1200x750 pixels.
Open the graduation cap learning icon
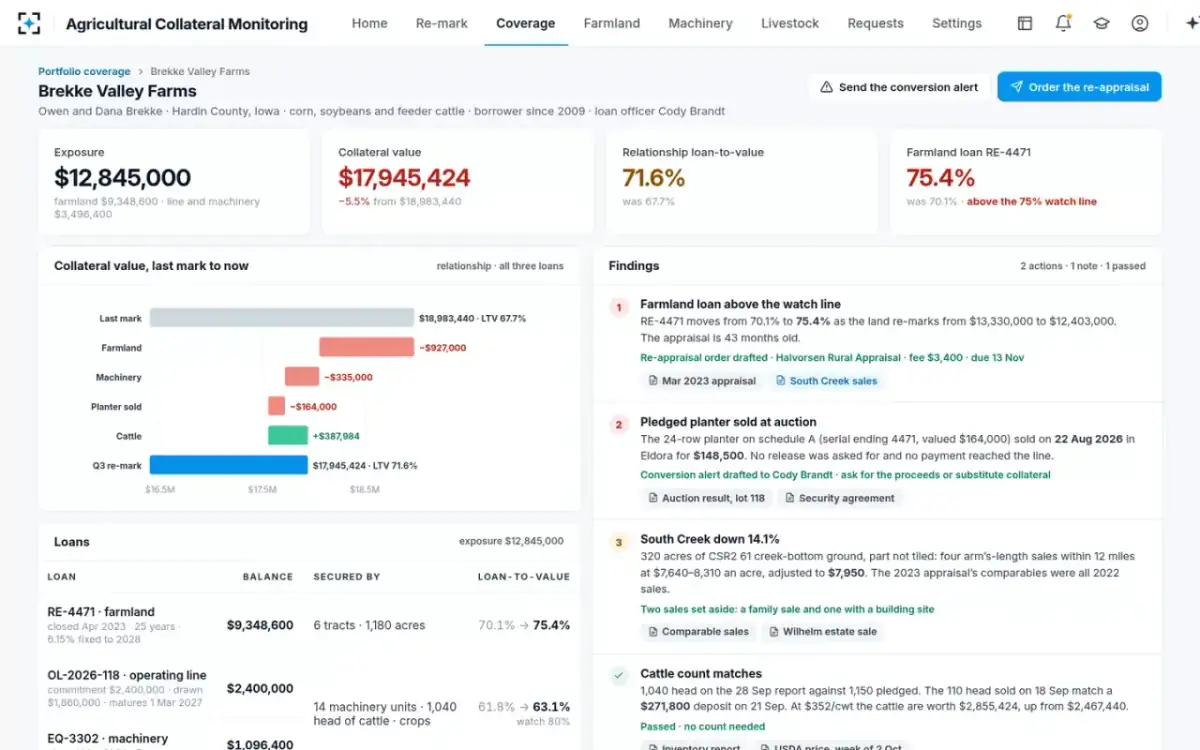point(1101,23)
